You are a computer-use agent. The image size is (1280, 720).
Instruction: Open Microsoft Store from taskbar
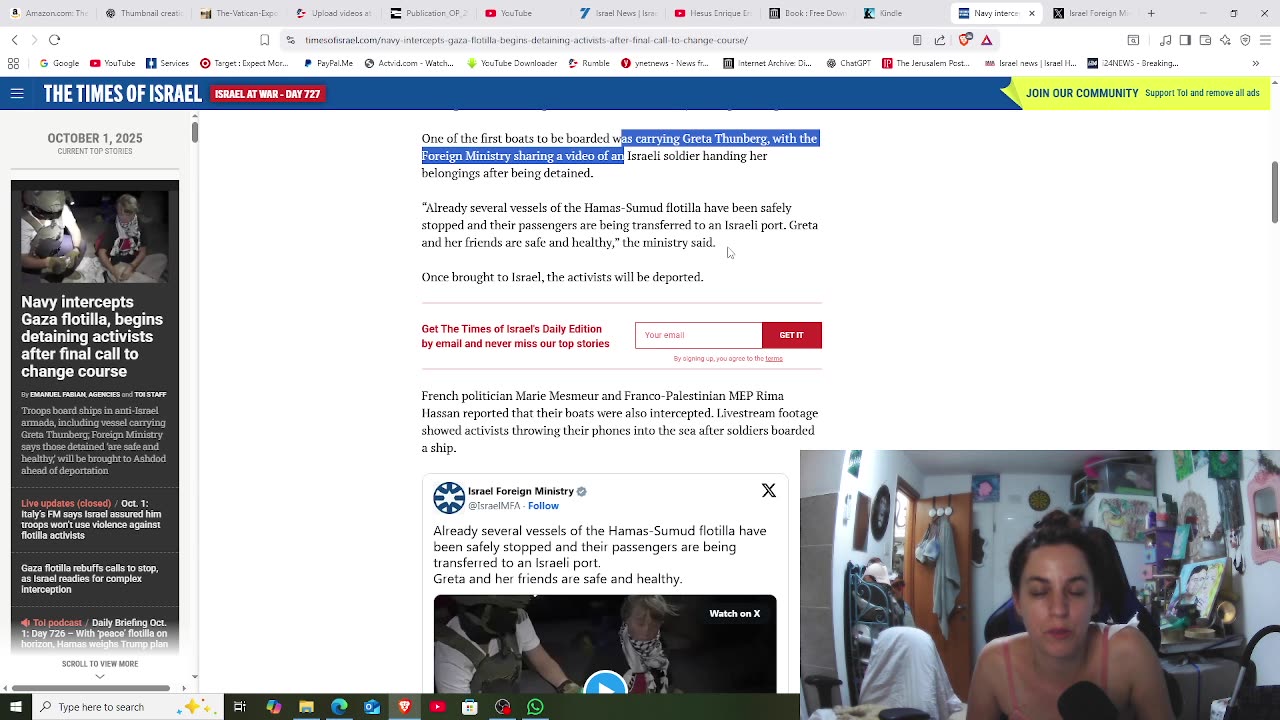[x=470, y=707]
